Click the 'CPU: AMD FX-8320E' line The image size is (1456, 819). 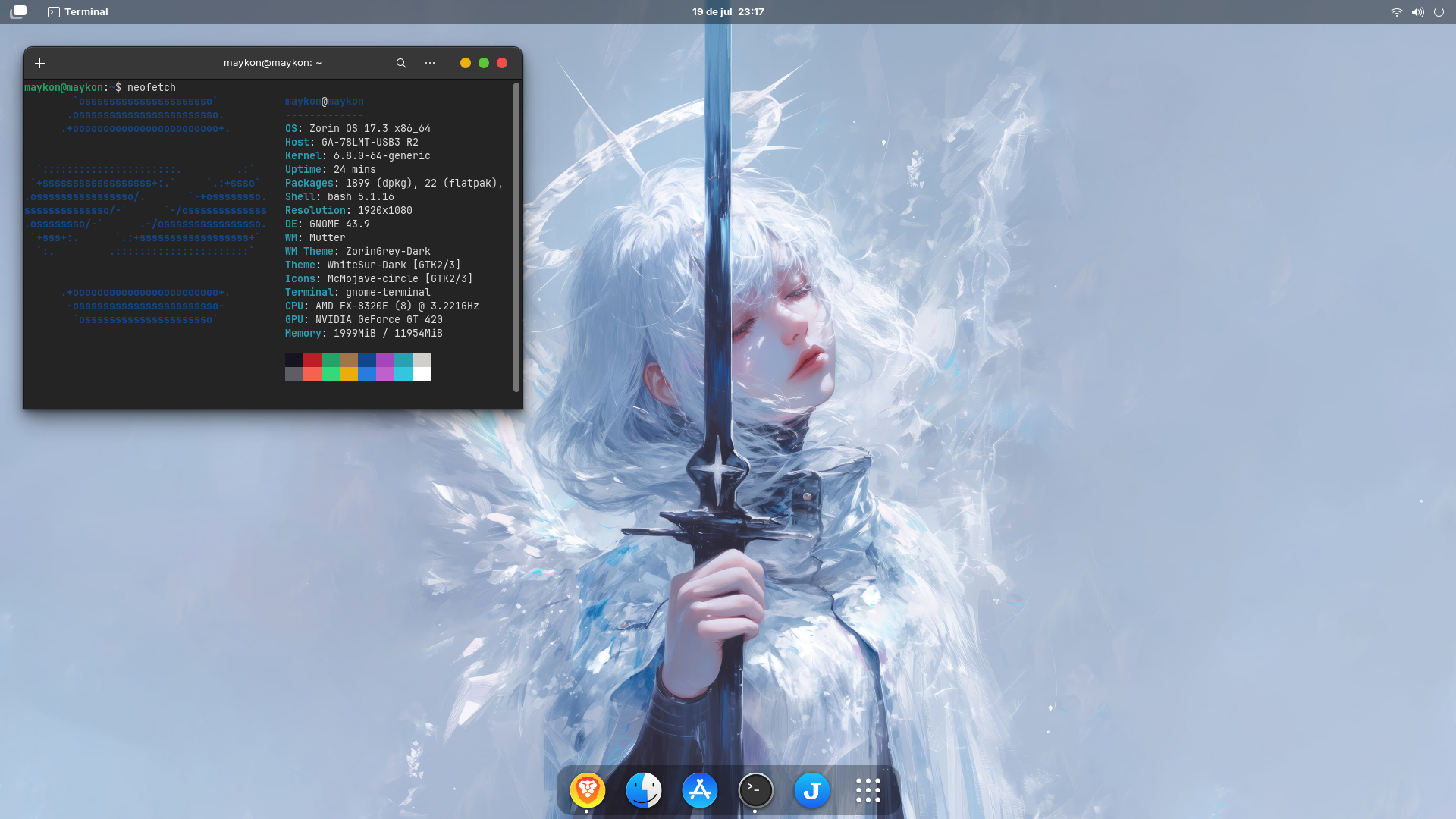(382, 306)
